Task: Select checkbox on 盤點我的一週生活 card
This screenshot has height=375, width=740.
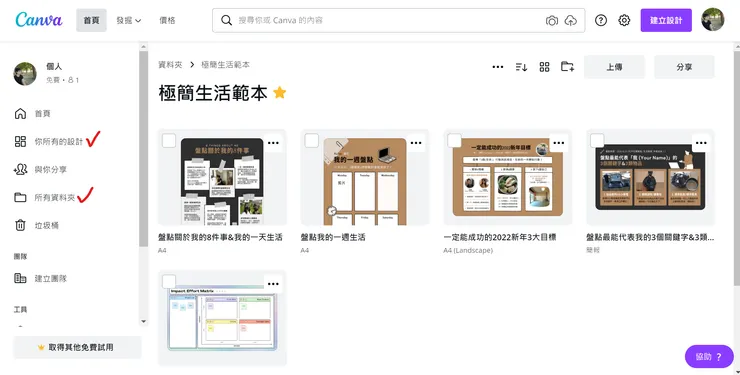Action: point(311,141)
